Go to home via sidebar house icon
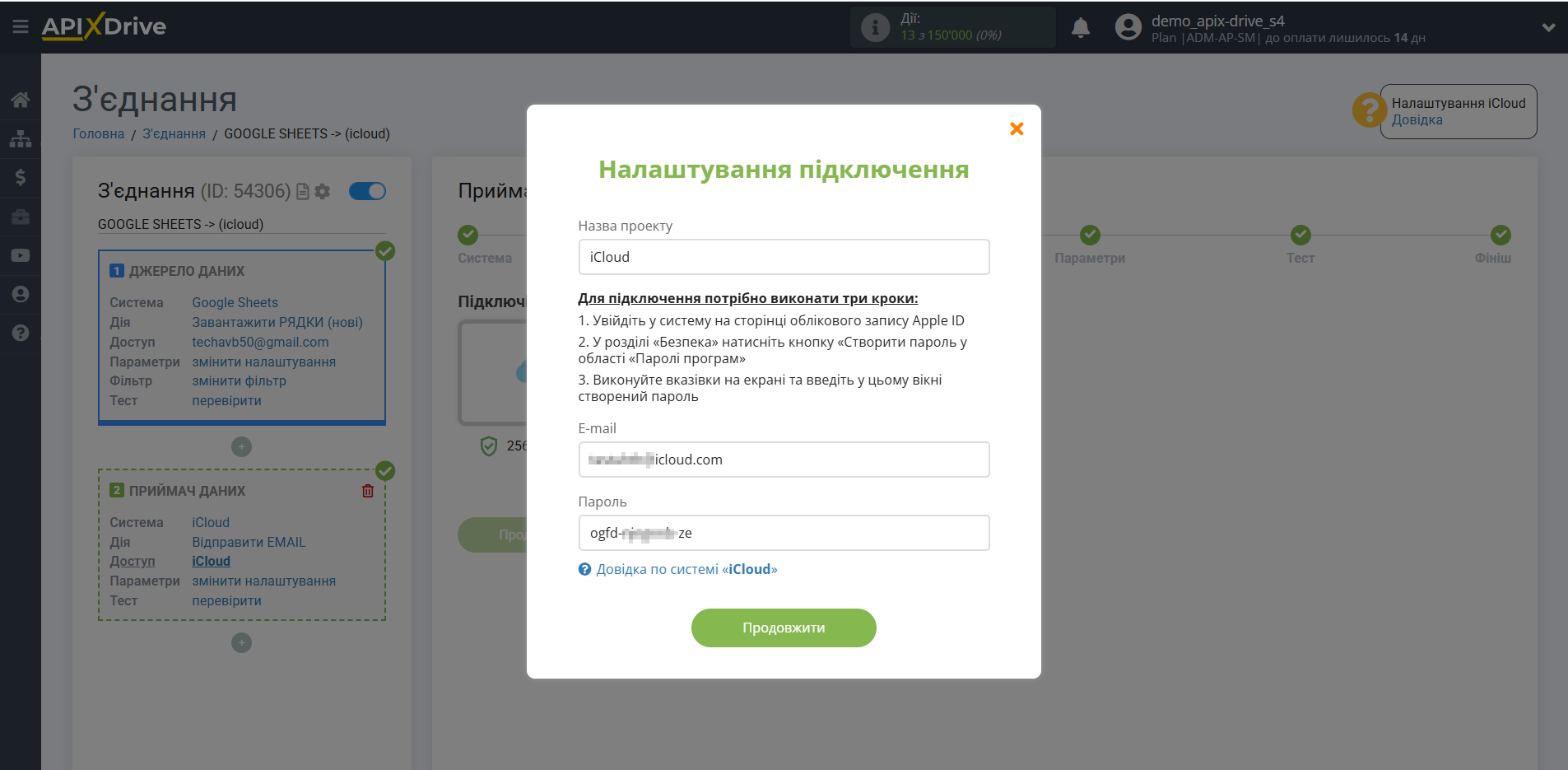The image size is (1568, 770). [21, 100]
